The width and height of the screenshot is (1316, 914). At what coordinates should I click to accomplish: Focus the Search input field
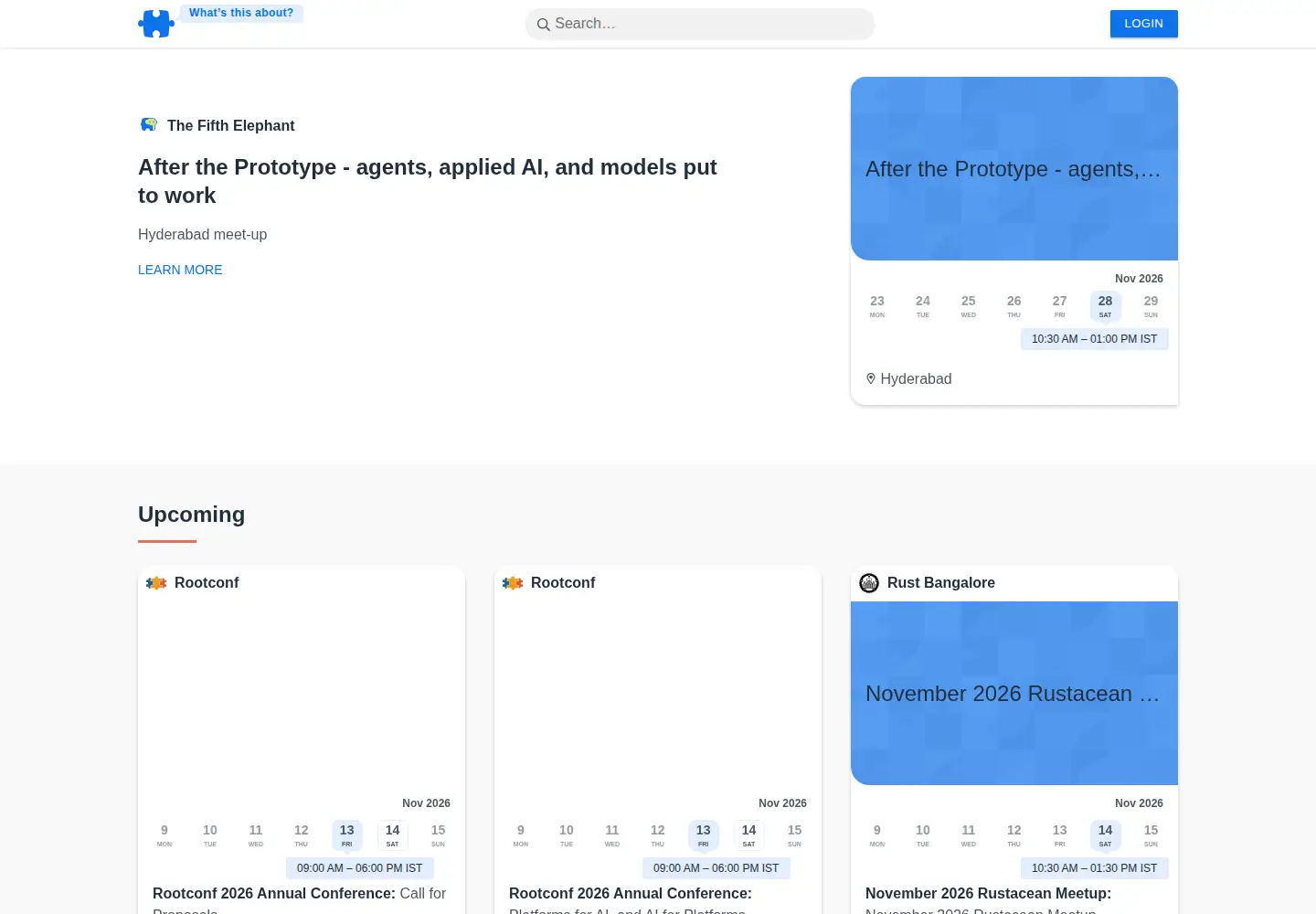[x=700, y=24]
